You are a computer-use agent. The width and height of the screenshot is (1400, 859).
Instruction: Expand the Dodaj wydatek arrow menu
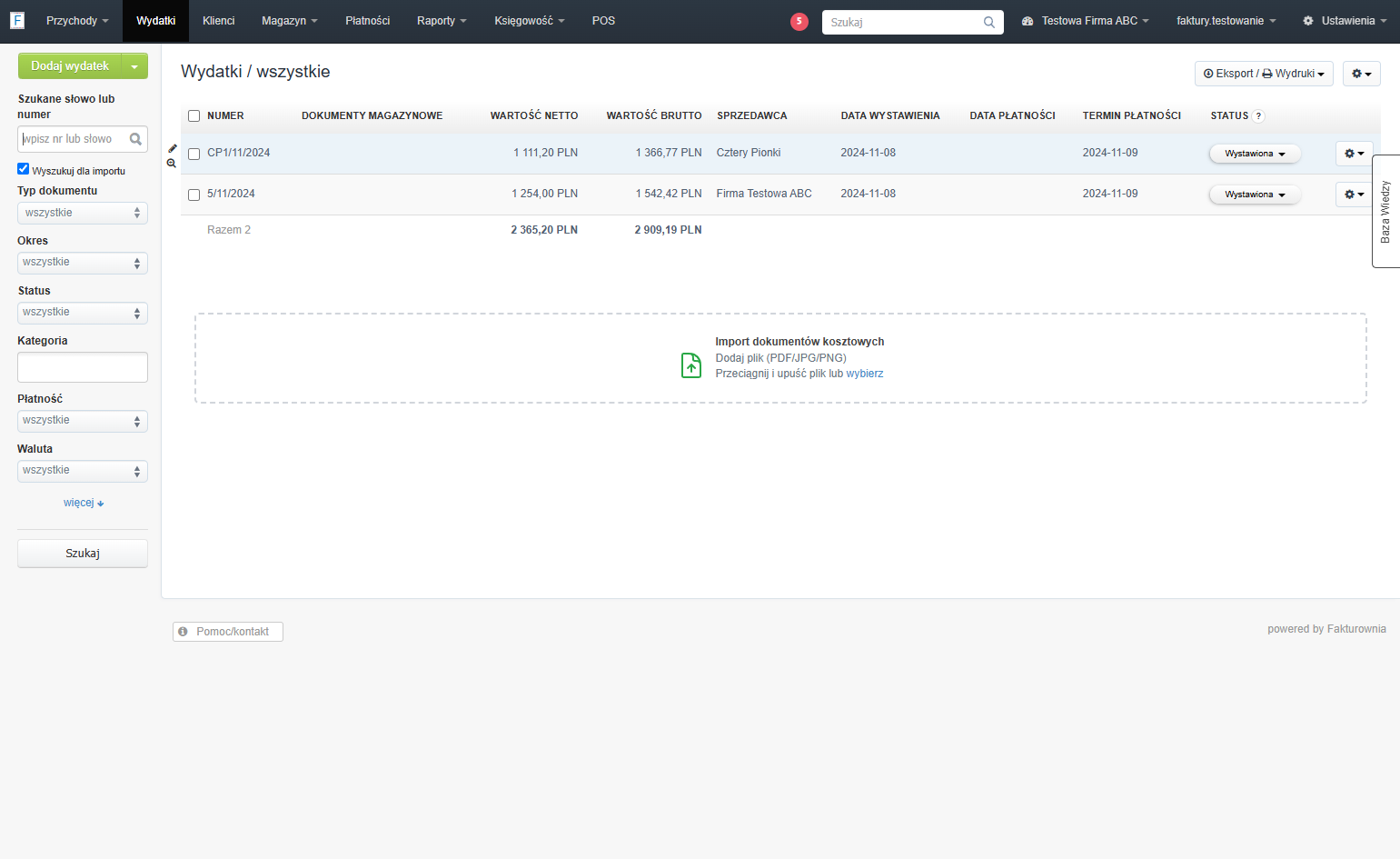tap(134, 66)
